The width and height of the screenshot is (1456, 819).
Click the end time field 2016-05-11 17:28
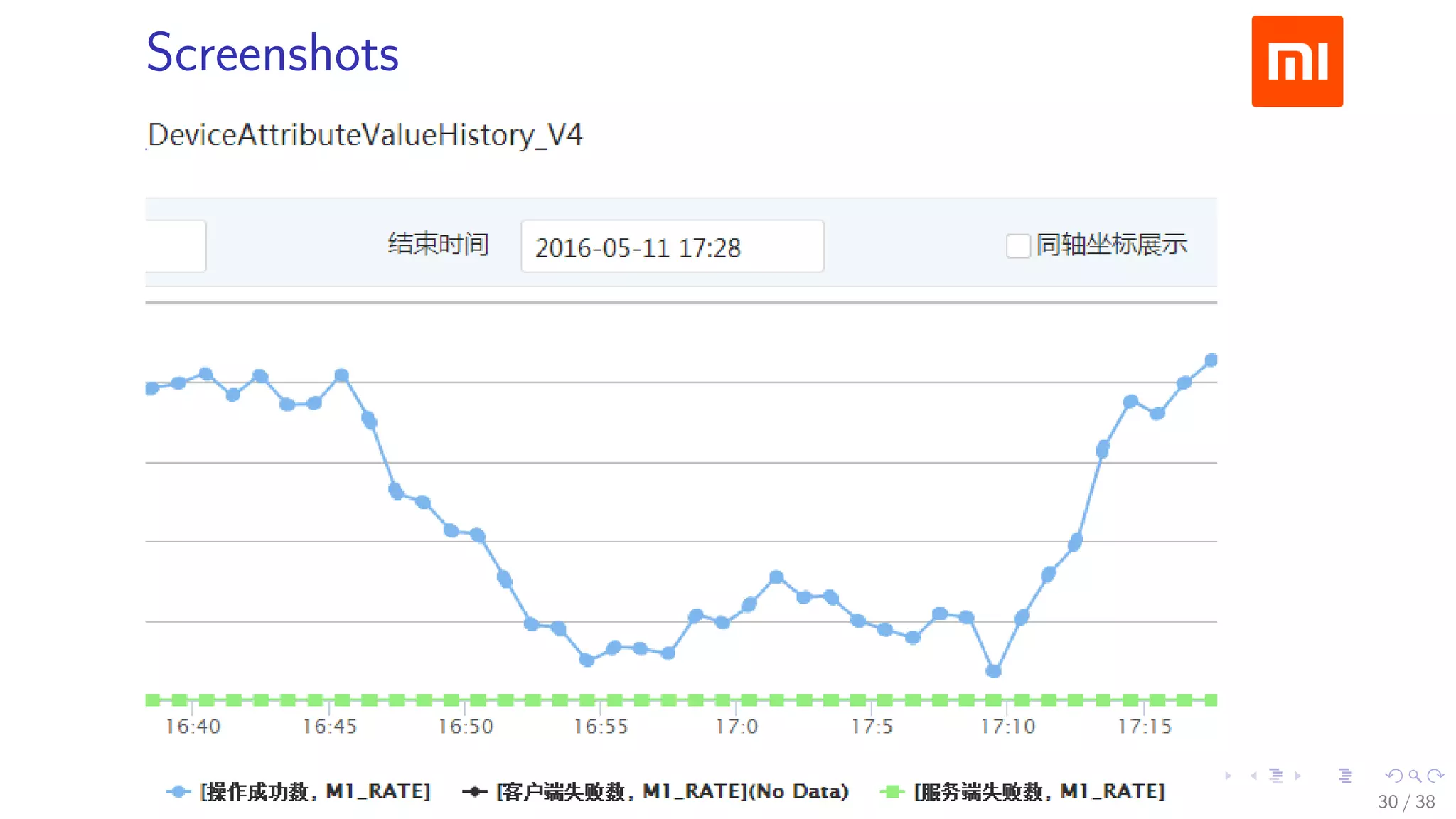672,247
